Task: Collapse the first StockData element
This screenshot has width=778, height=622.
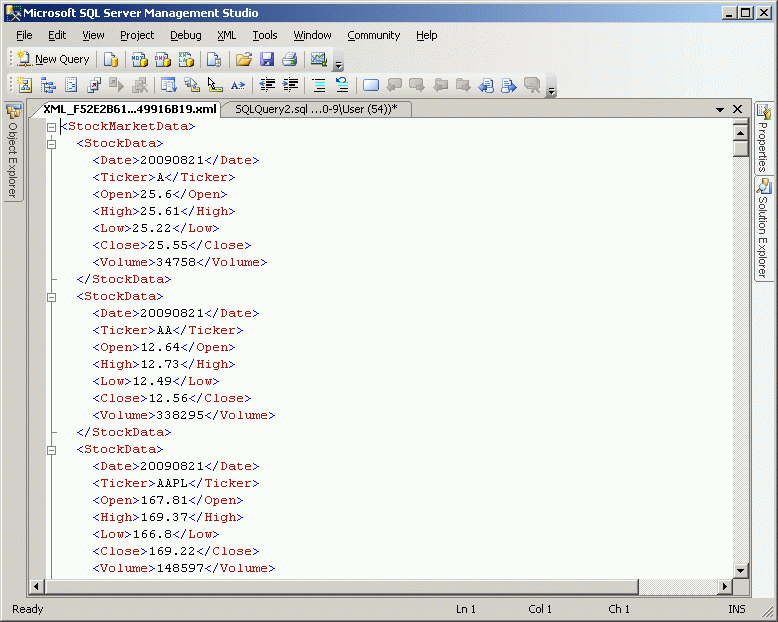Action: tap(51, 144)
